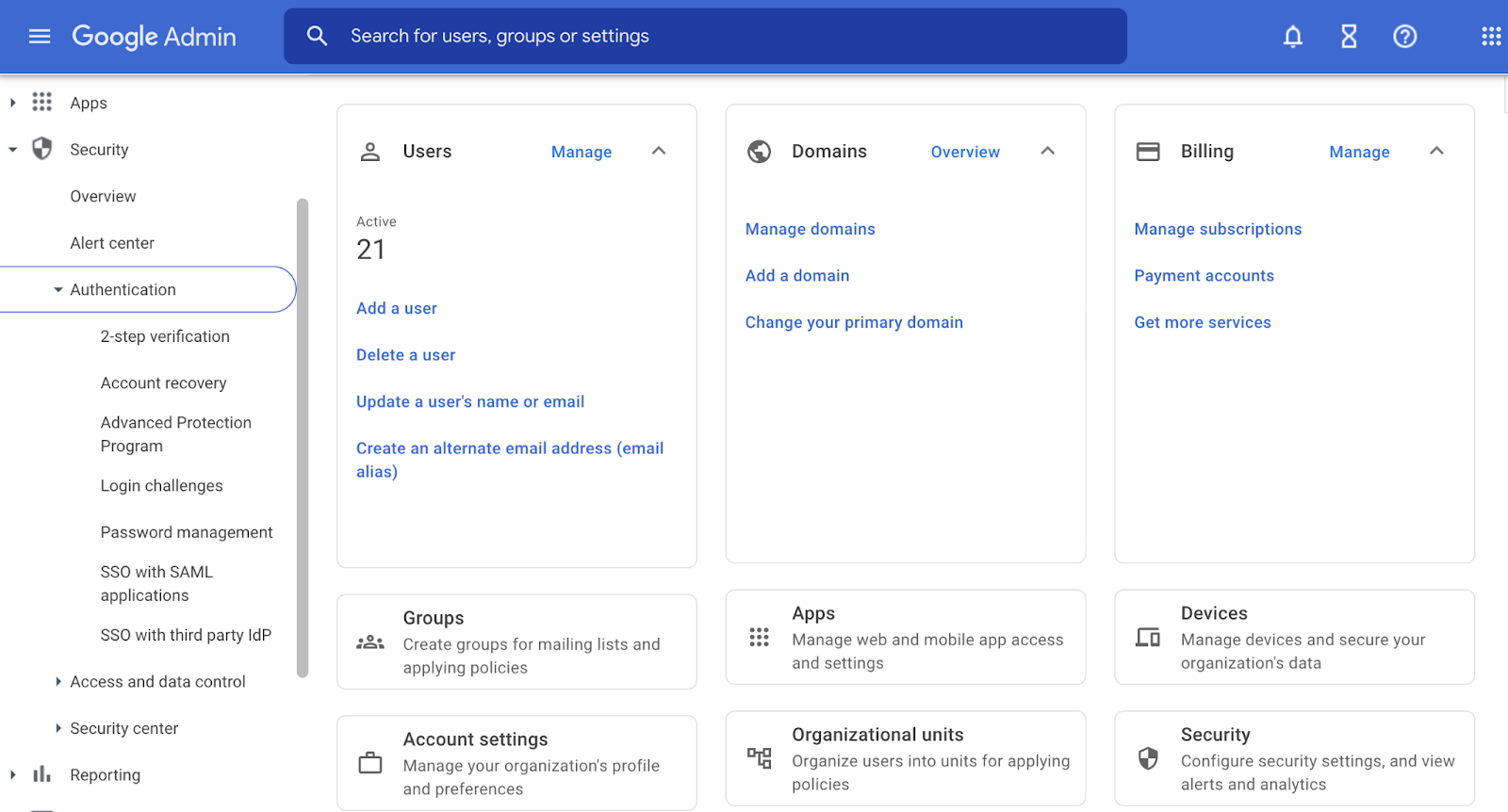
Task: Select 2-step verification
Action: (x=165, y=336)
